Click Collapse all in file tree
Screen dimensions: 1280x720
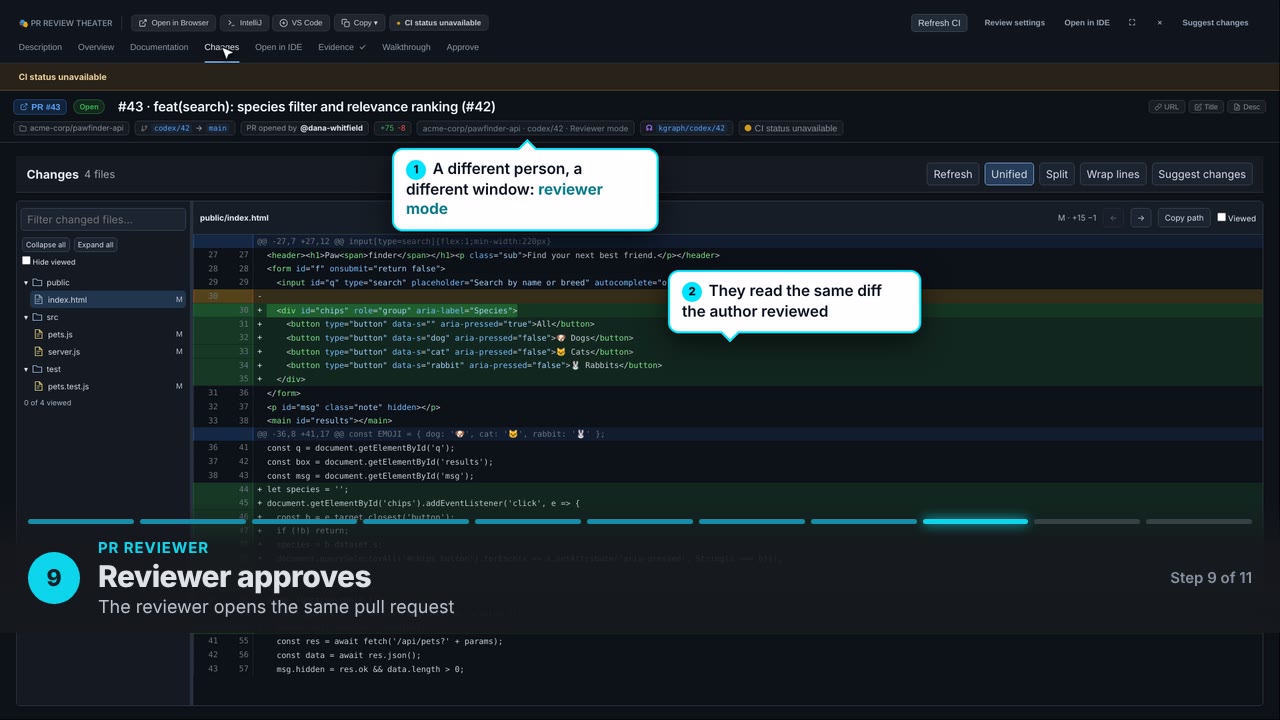(x=46, y=245)
